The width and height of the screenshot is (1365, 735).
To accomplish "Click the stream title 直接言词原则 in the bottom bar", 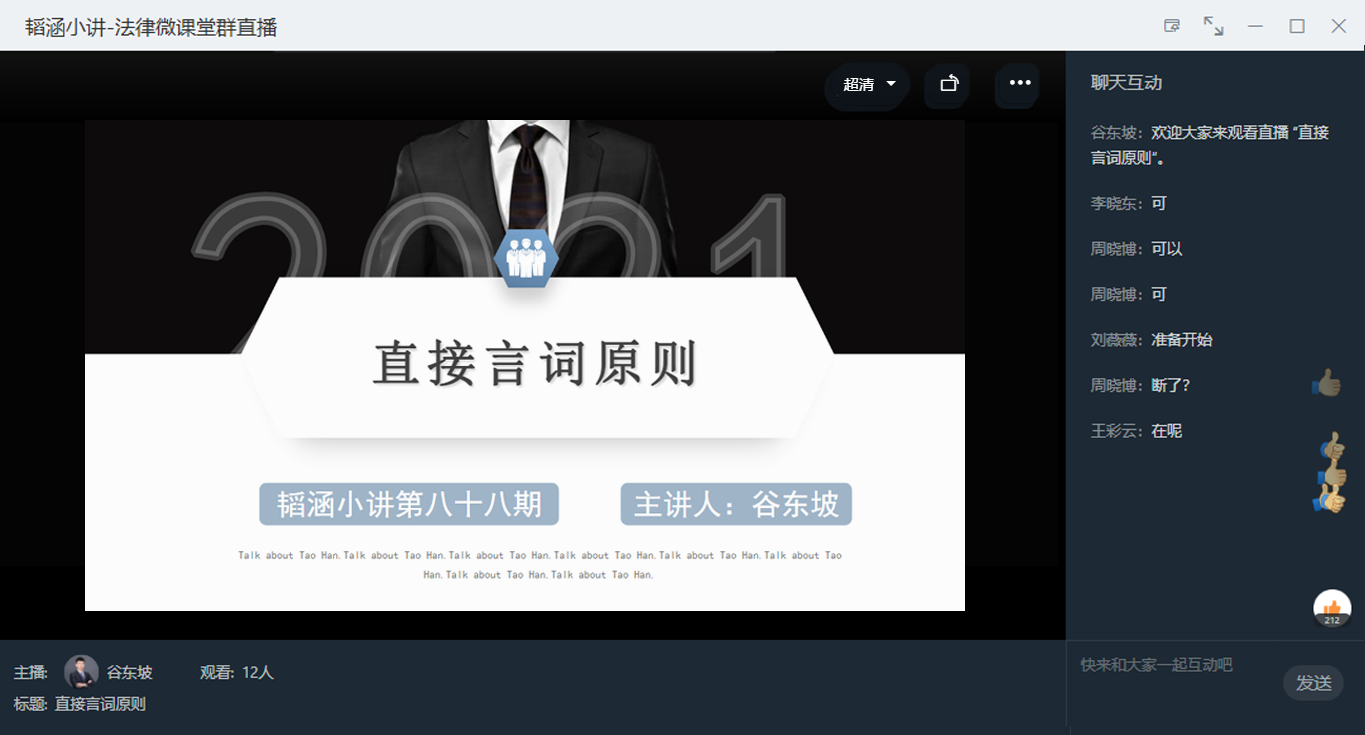I will point(100,704).
